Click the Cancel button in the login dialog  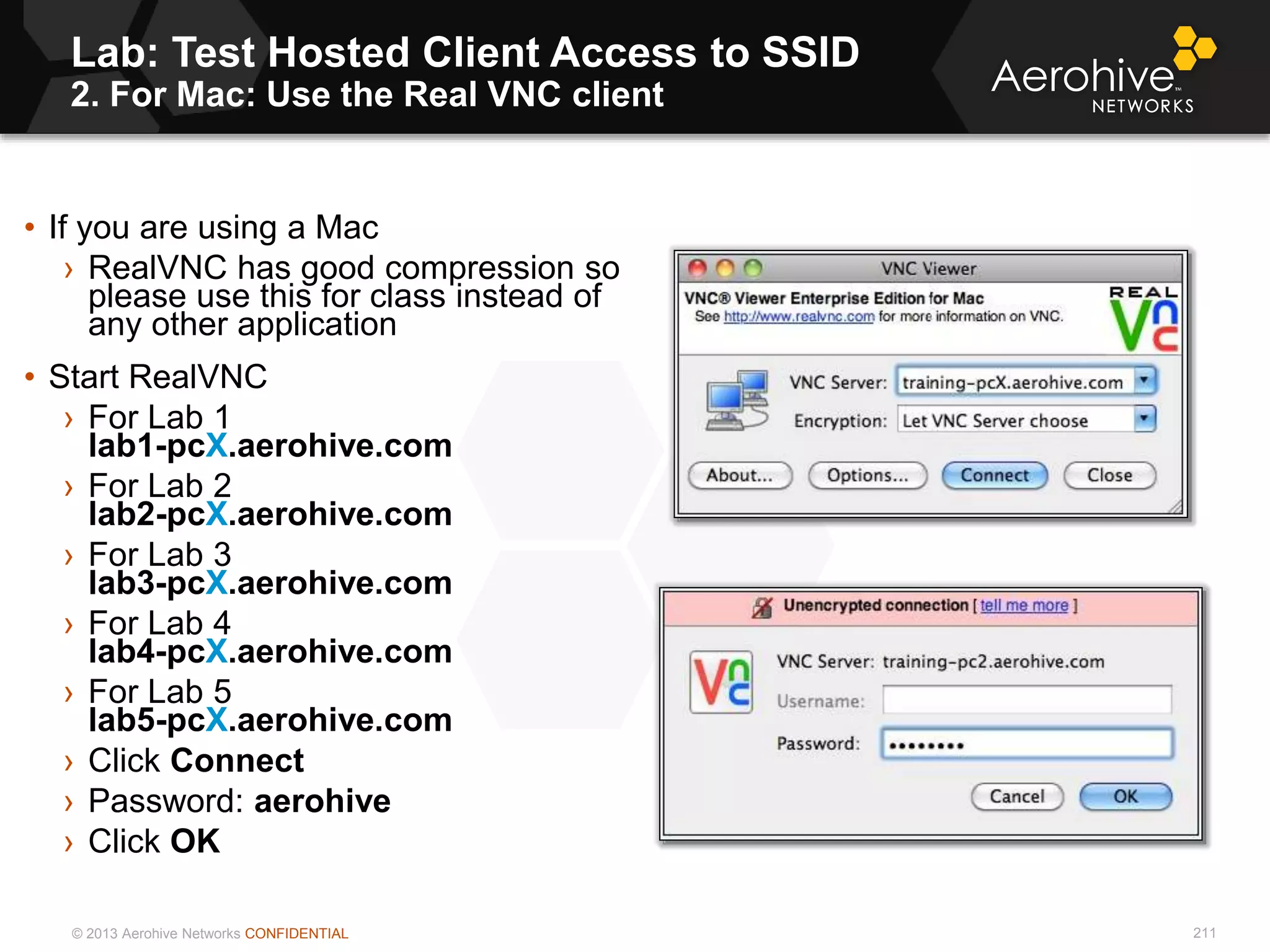pos(1017,796)
